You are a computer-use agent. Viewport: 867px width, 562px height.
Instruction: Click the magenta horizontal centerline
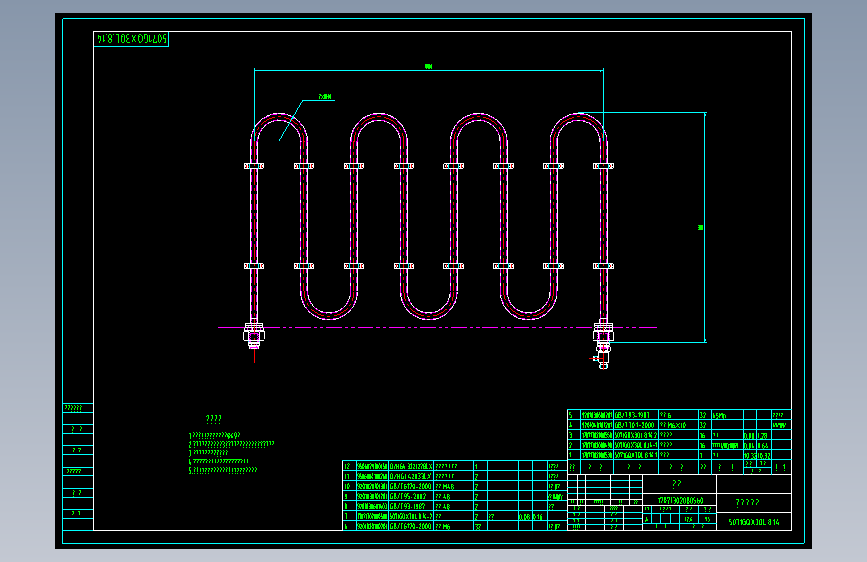pyautogui.click(x=437, y=327)
